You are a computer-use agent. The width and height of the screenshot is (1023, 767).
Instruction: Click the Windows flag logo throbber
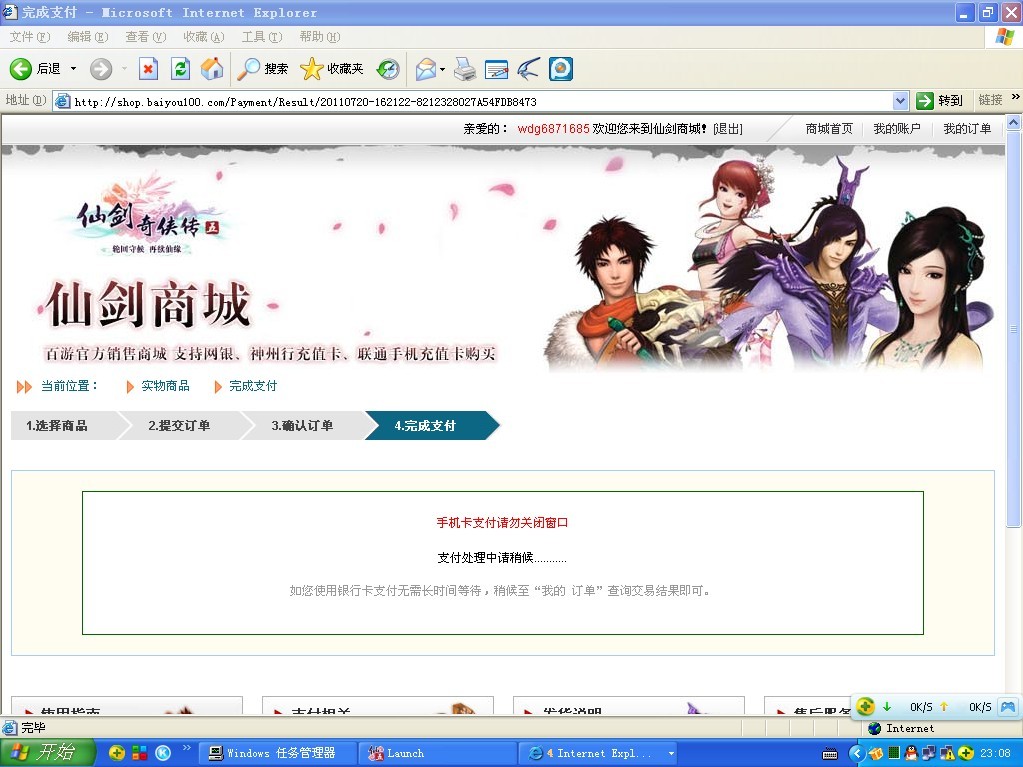tap(1005, 37)
